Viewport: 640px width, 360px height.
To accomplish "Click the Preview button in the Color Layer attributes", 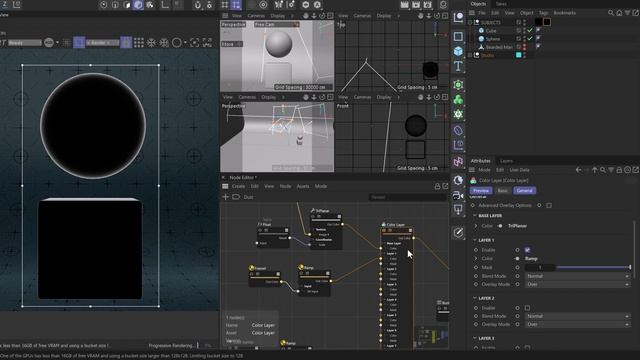I will [x=481, y=191].
